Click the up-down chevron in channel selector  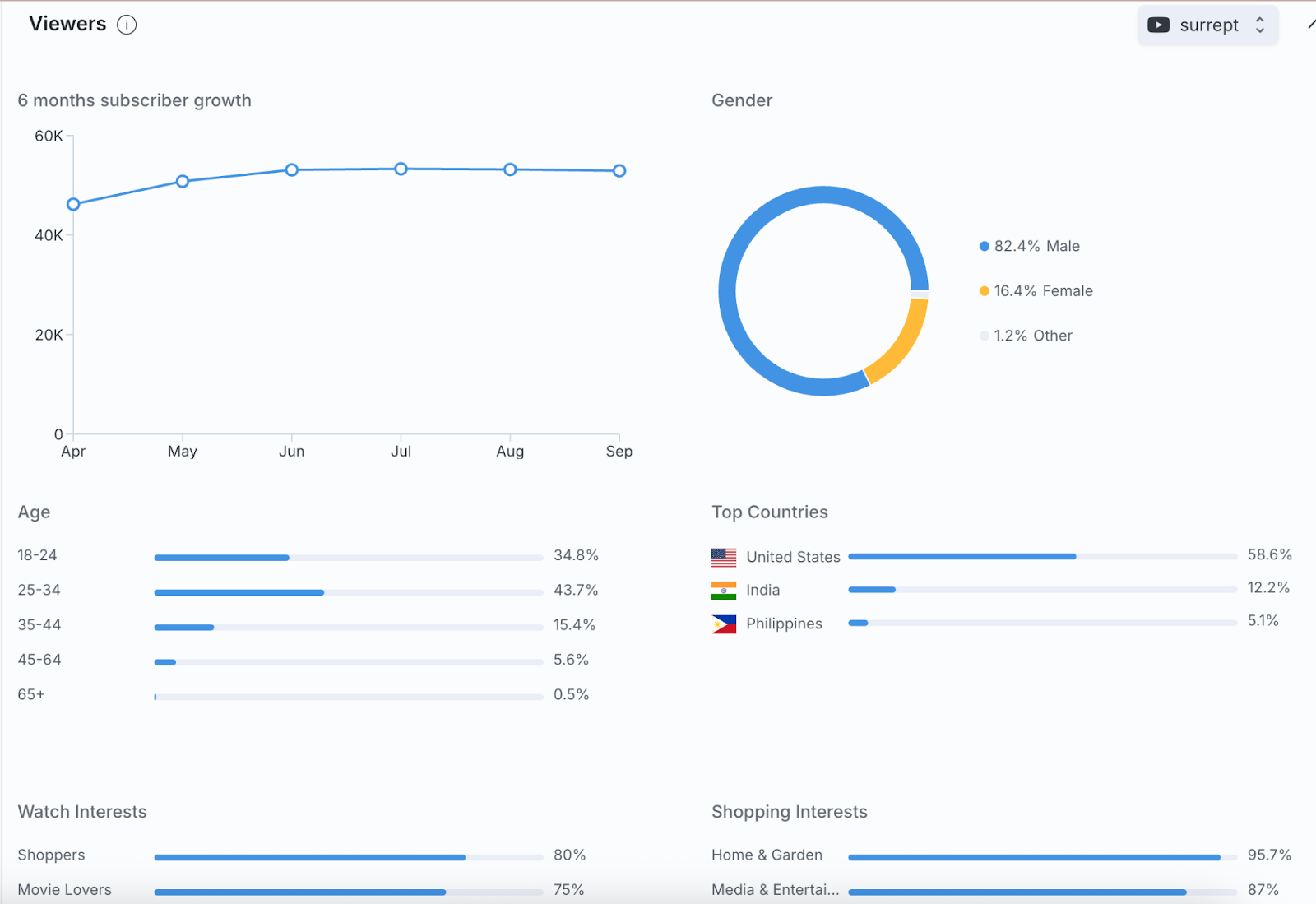[x=1260, y=25]
